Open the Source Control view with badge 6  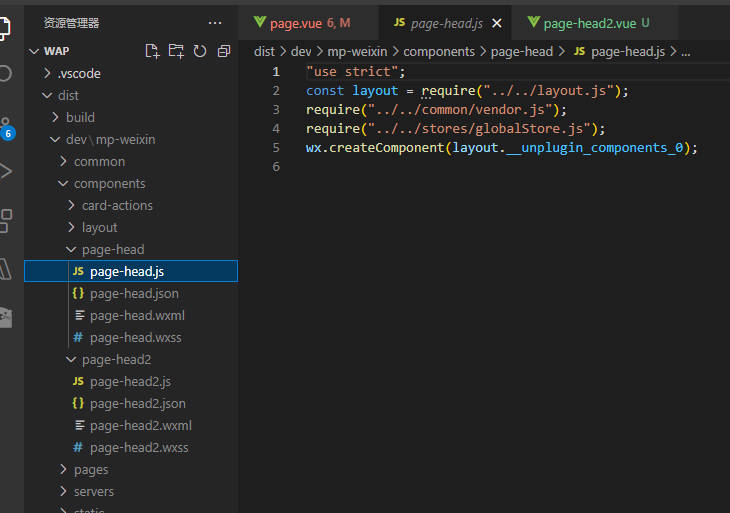pos(6,125)
